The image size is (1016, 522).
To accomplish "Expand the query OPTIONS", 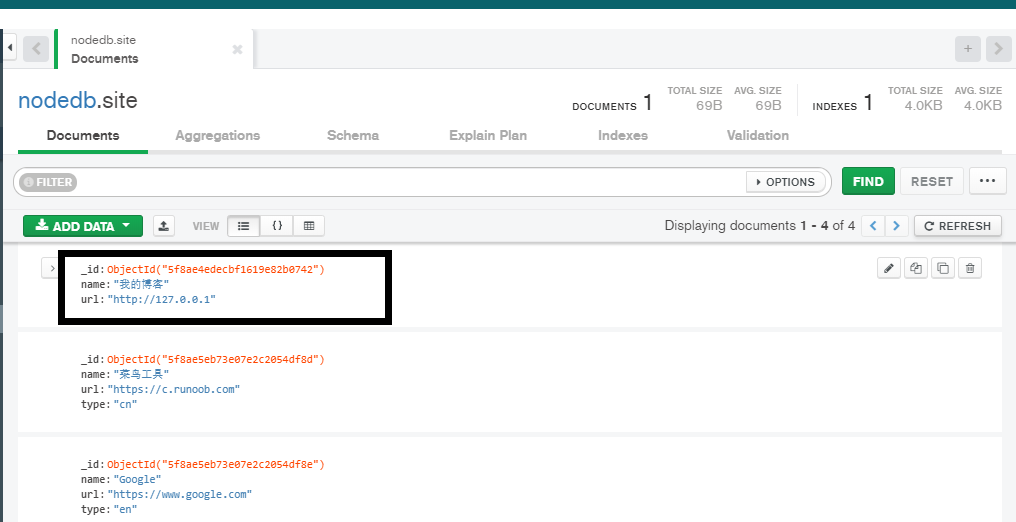I will coord(786,182).
